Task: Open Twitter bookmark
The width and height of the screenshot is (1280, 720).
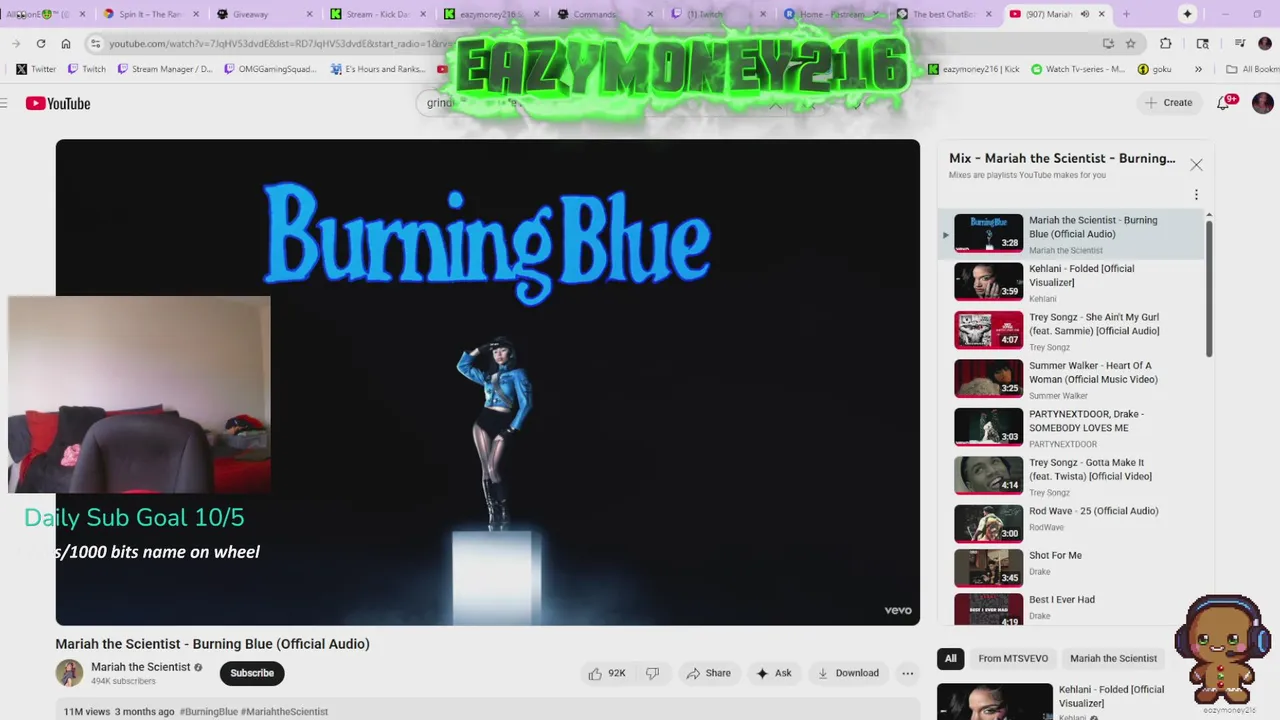Action: pos(36,69)
